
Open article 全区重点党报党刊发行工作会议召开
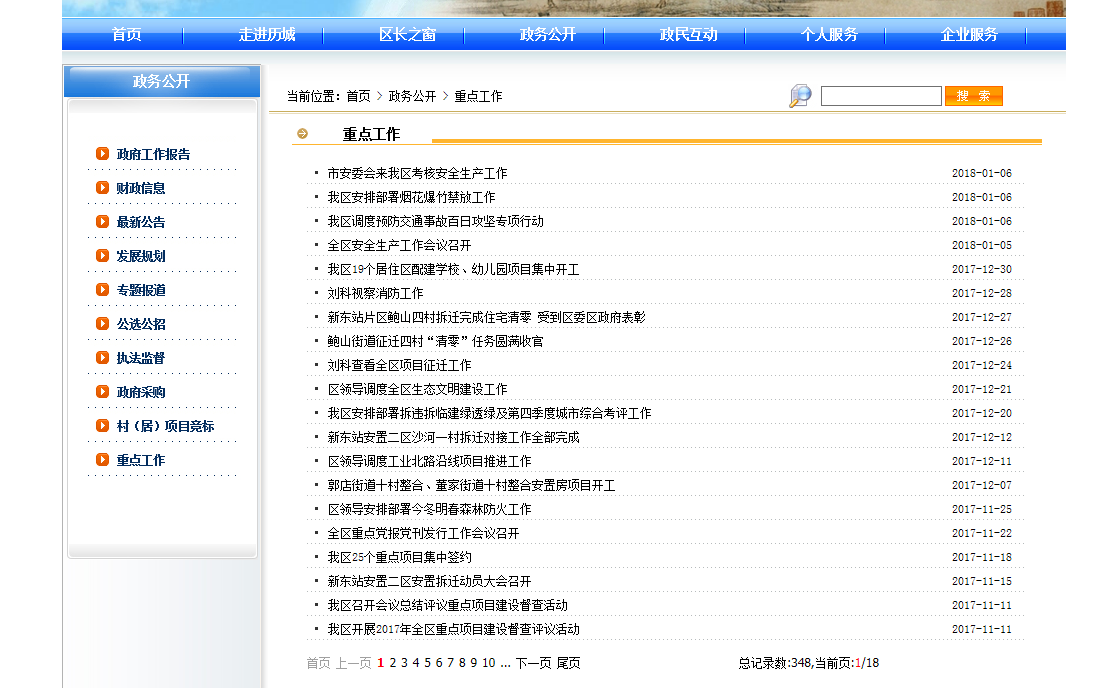(424, 533)
